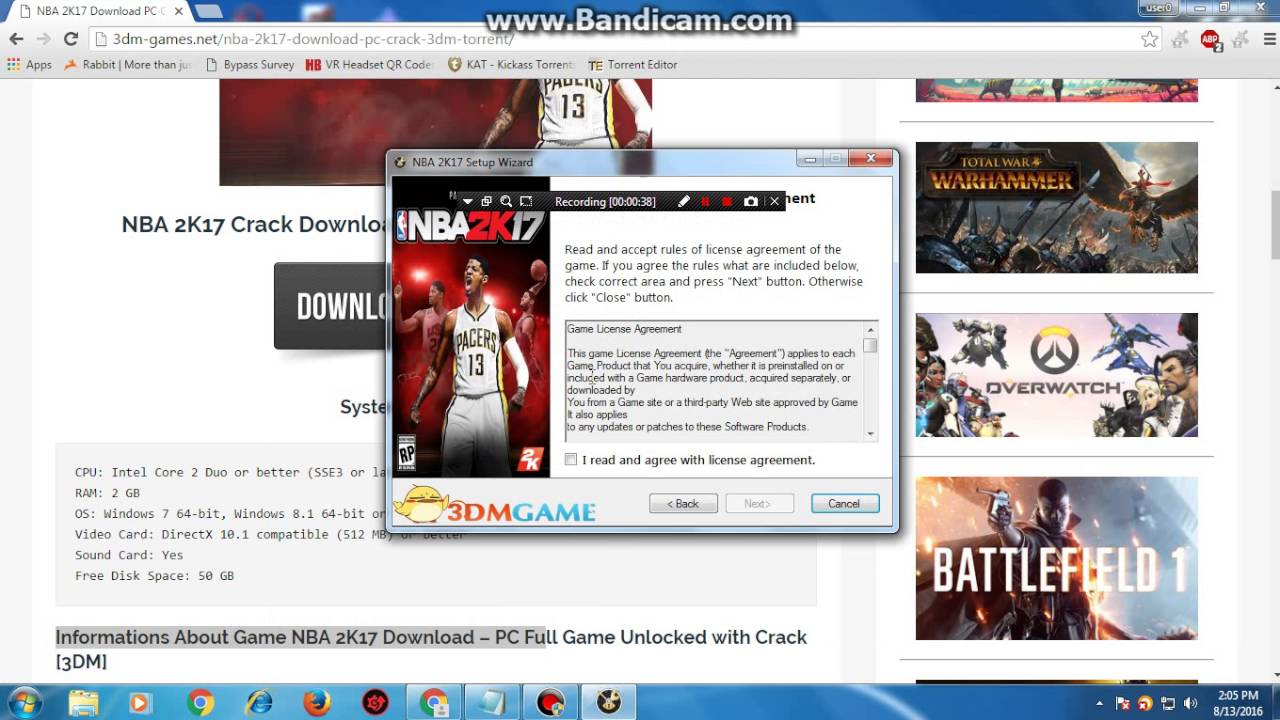Open the Torrent Editor bookmark
This screenshot has height=720, width=1280.
point(633,65)
